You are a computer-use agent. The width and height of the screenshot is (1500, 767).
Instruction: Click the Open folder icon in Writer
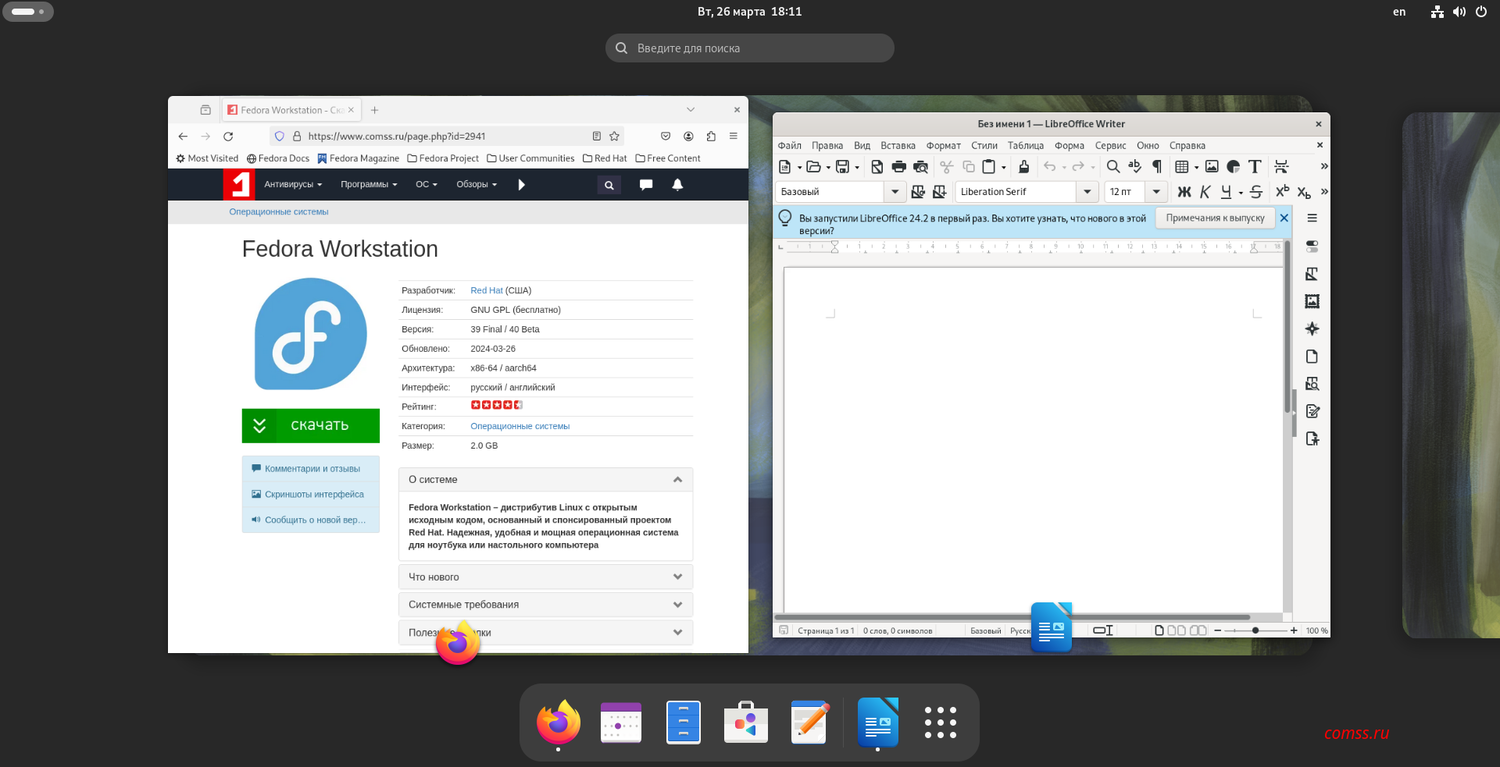(813, 167)
